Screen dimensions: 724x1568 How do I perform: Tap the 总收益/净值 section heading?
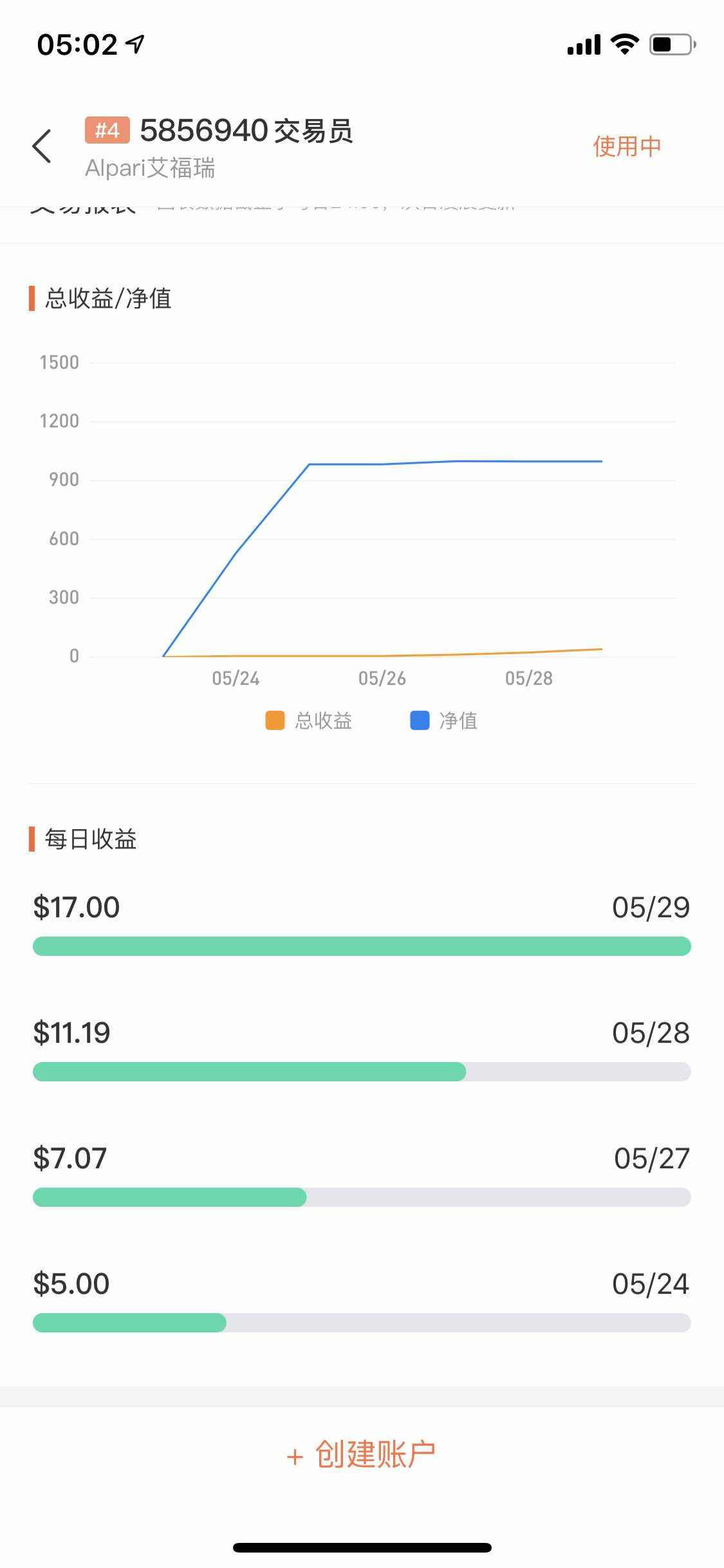tap(107, 299)
